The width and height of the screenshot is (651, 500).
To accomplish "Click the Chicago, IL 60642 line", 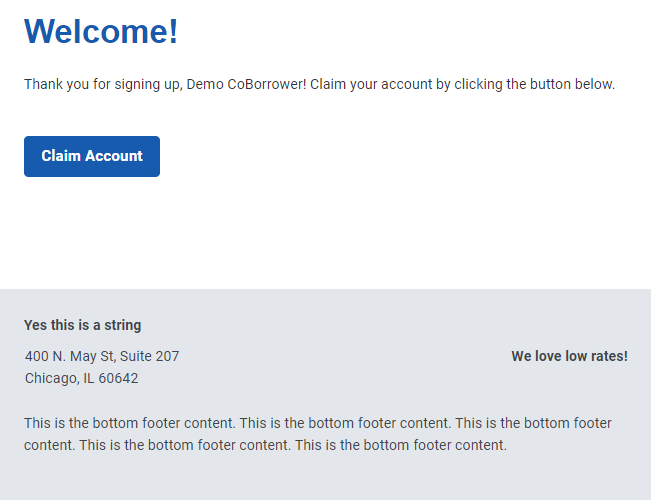I will (81, 378).
